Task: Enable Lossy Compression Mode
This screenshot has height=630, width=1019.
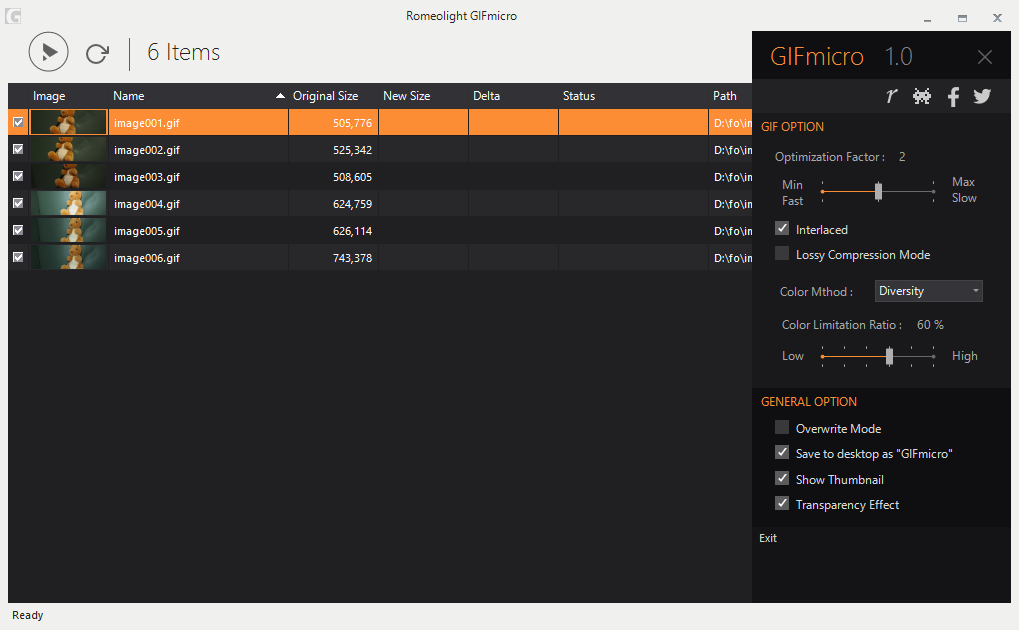Action: [781, 253]
